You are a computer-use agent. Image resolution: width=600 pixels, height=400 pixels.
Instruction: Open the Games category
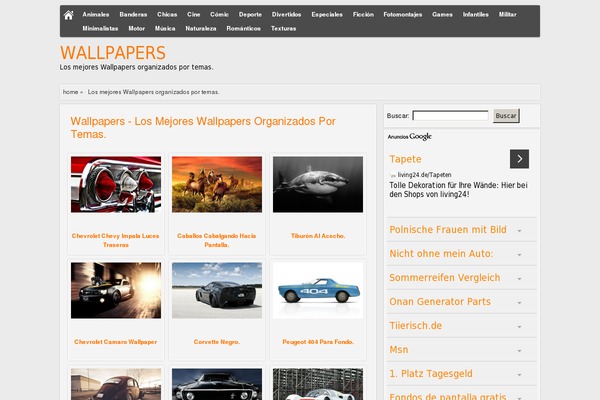[442, 15]
